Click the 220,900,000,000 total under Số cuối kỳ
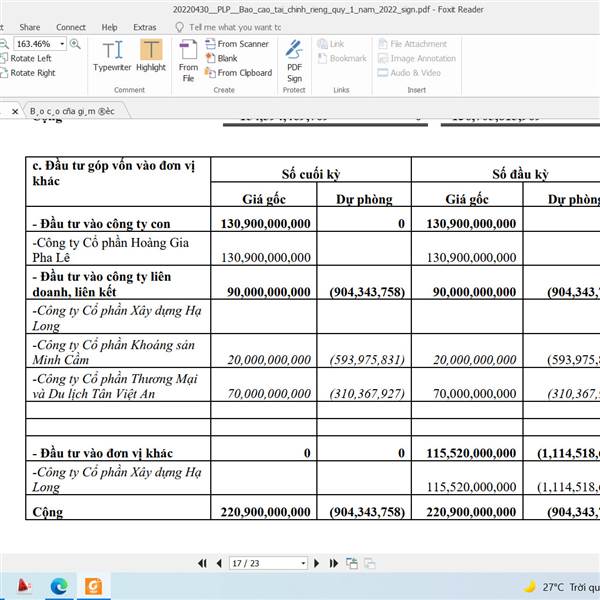The width and height of the screenshot is (600, 600). coord(265,512)
